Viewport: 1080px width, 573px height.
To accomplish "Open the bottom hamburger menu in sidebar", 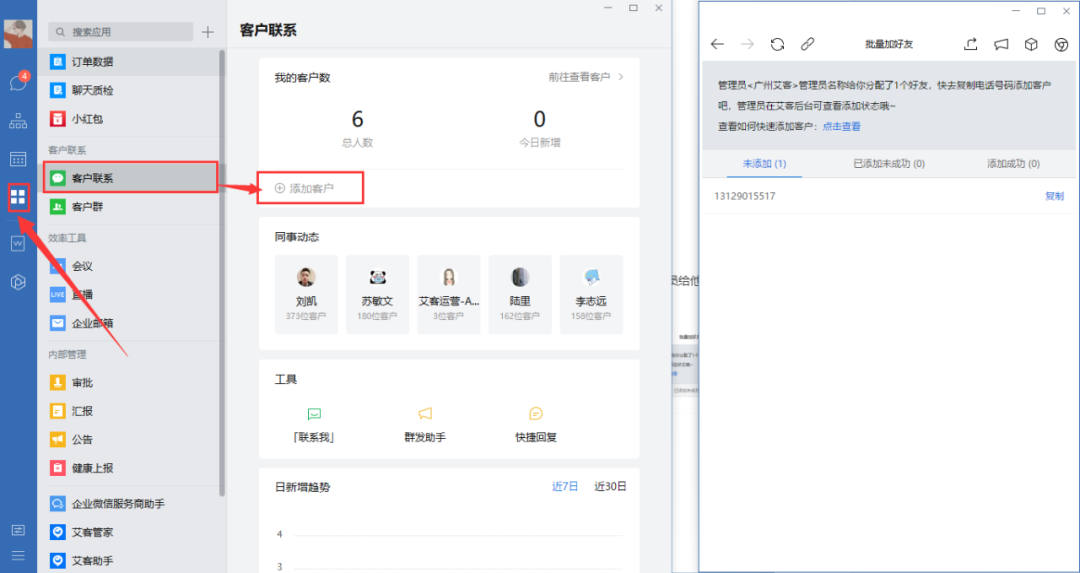I will [x=18, y=555].
